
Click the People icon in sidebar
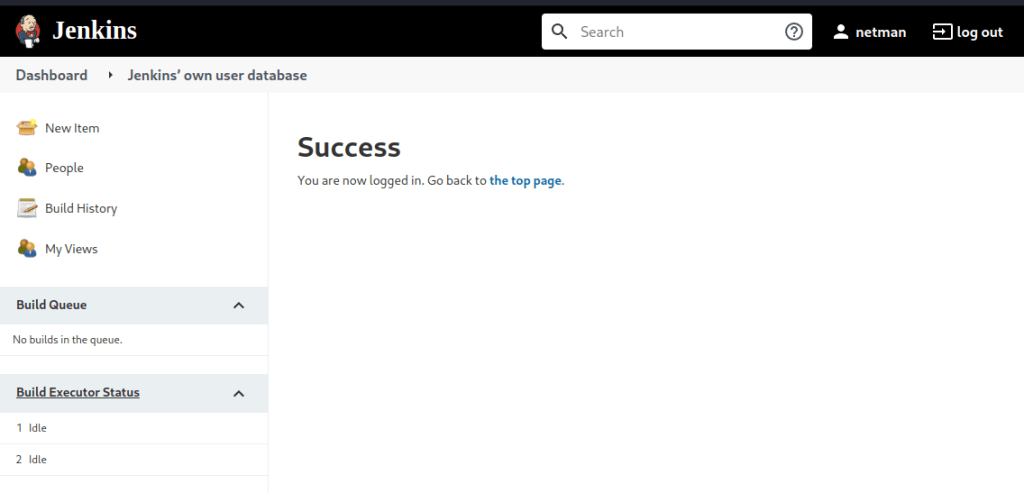pos(27,168)
